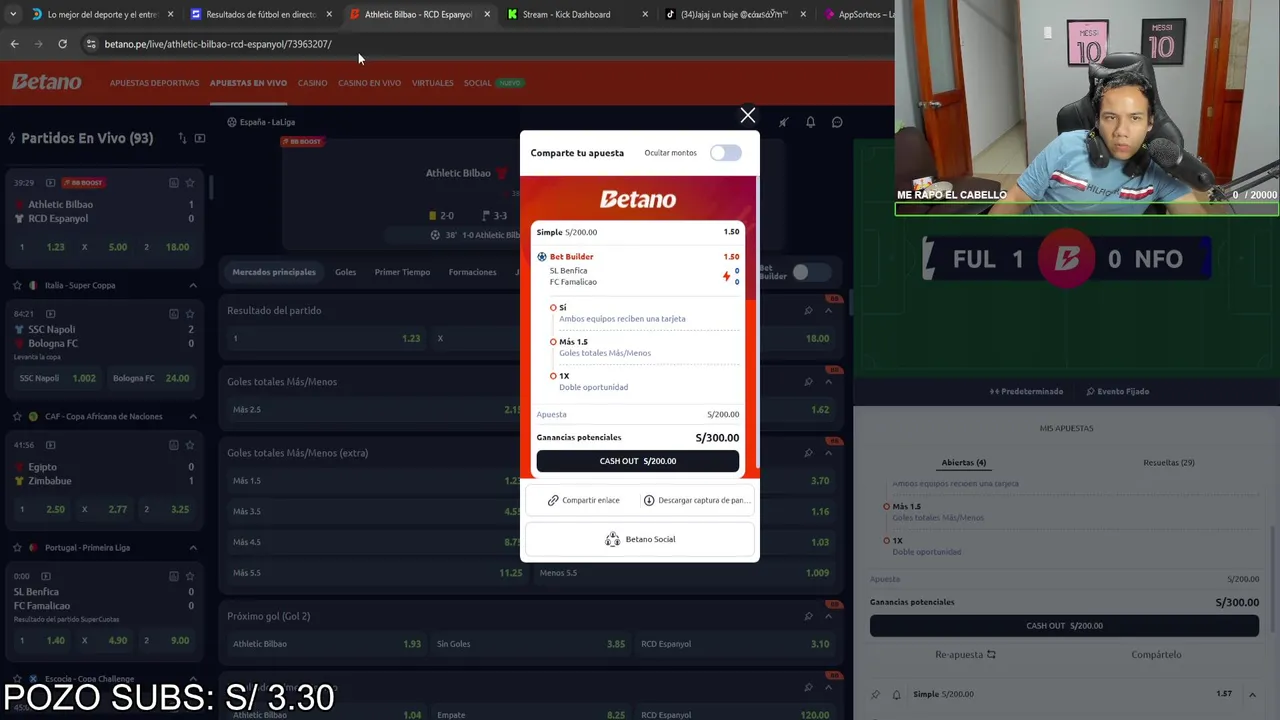The image size is (1280, 720).
Task: Click Re-apuesta in Mis Apuestas panel
Action: click(x=965, y=655)
